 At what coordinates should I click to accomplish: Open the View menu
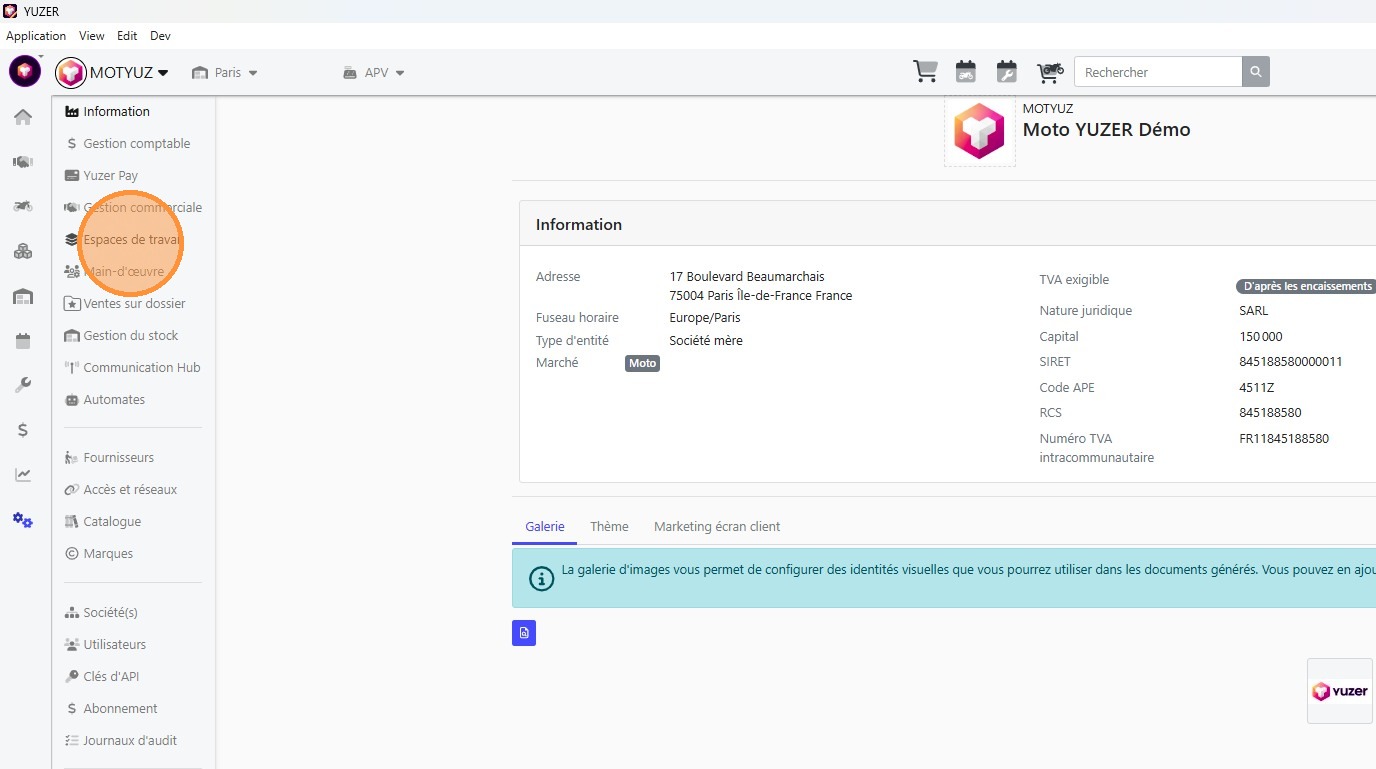click(x=92, y=36)
